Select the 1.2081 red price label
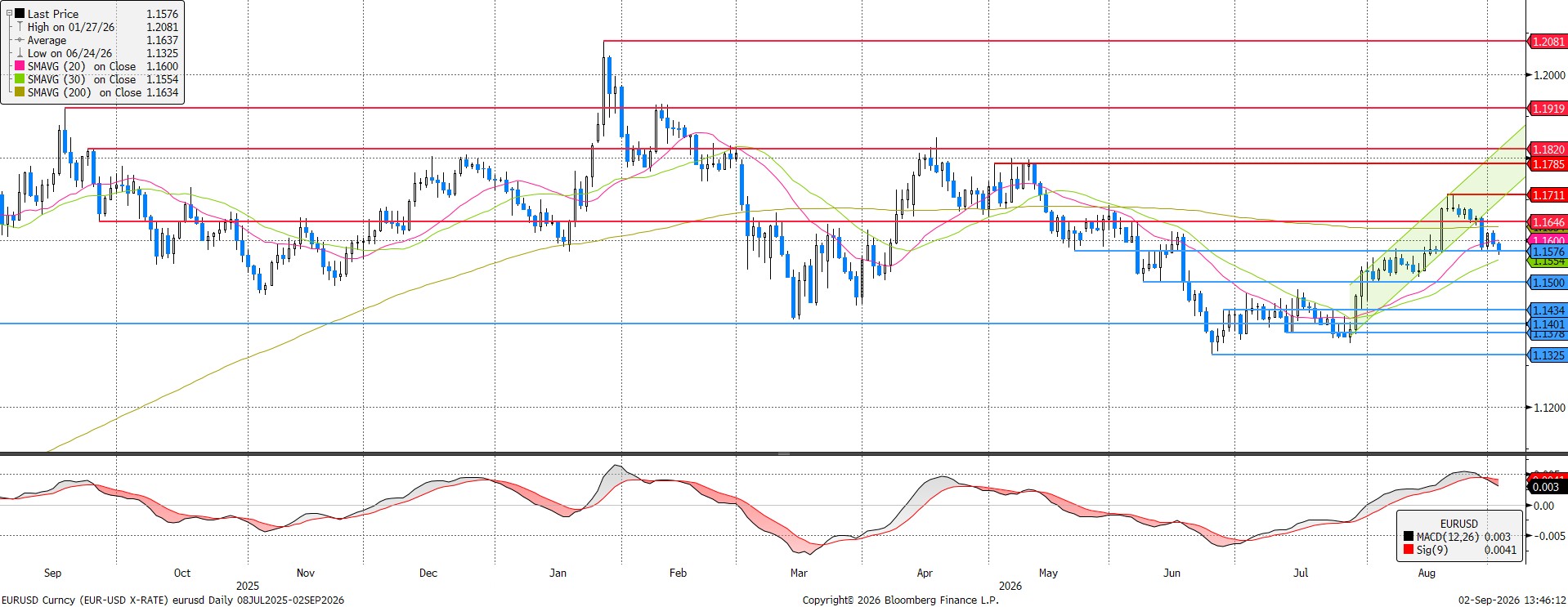The width and height of the screenshot is (1568, 607). pyautogui.click(x=1548, y=42)
